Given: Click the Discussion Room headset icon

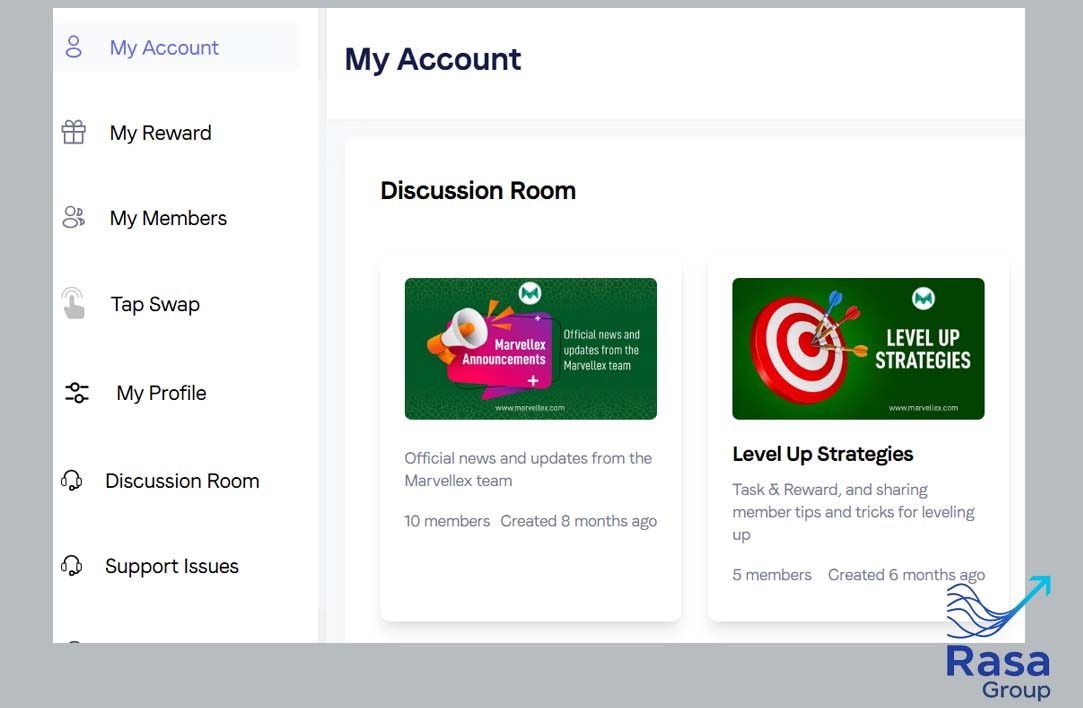Looking at the screenshot, I should (72, 481).
